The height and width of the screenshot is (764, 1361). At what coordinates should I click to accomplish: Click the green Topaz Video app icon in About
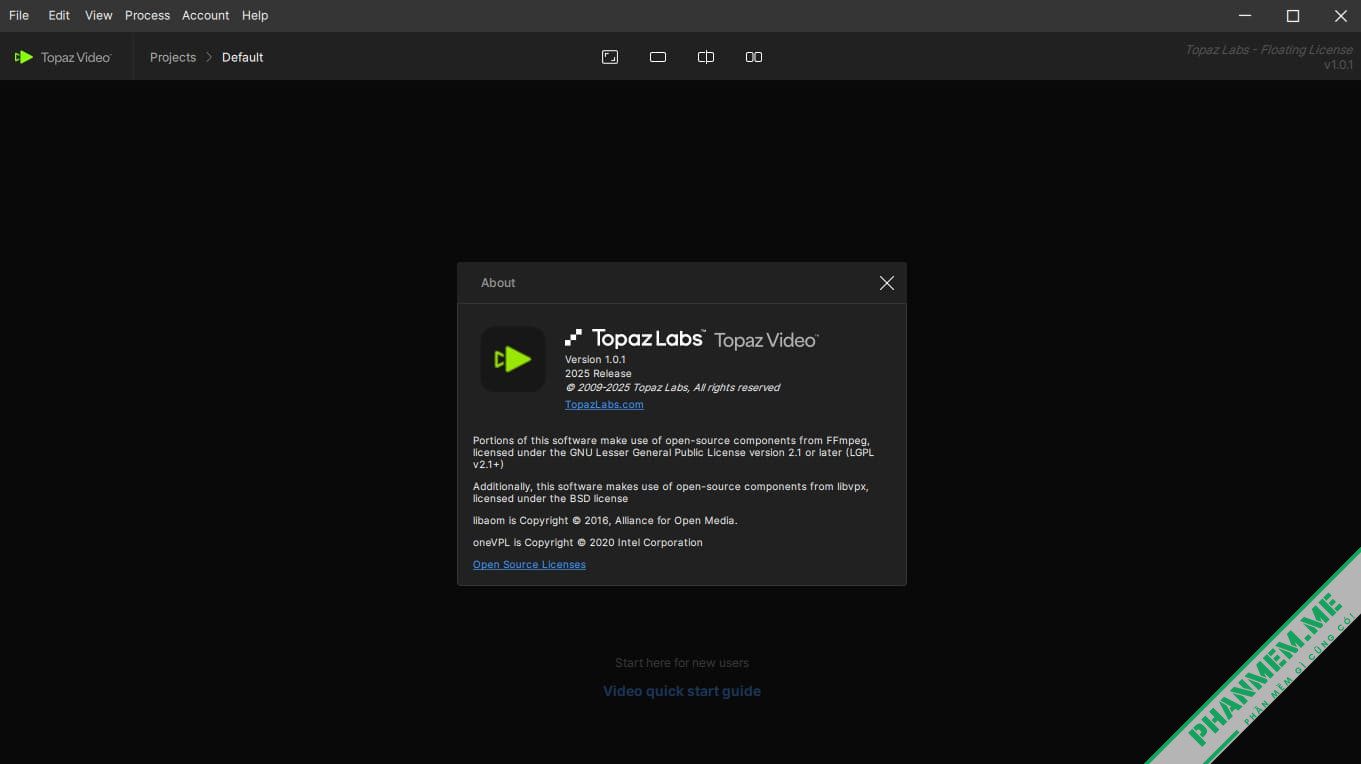(513, 359)
